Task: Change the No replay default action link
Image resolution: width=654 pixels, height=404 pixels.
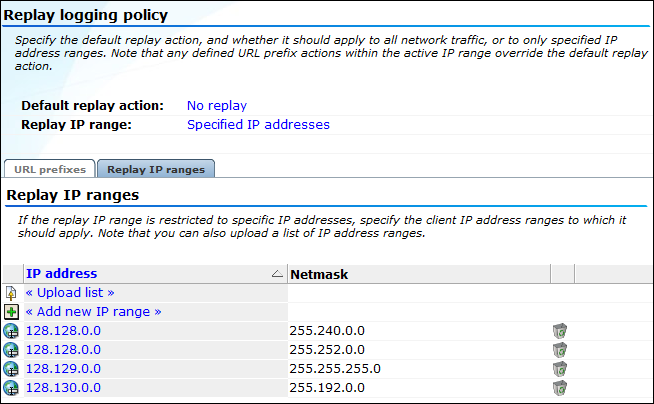Action: (217, 105)
